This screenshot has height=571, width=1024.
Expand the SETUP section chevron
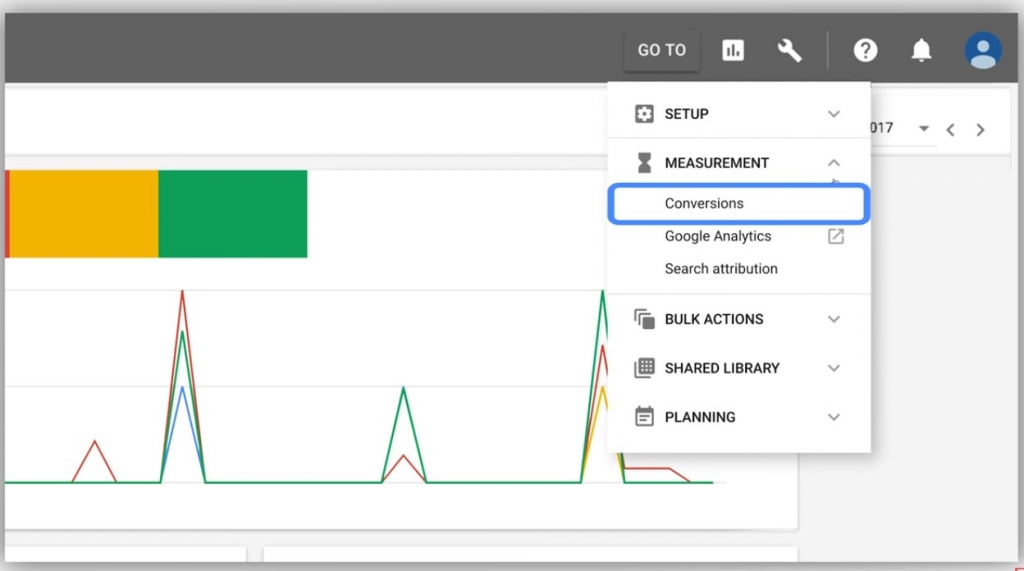[834, 114]
